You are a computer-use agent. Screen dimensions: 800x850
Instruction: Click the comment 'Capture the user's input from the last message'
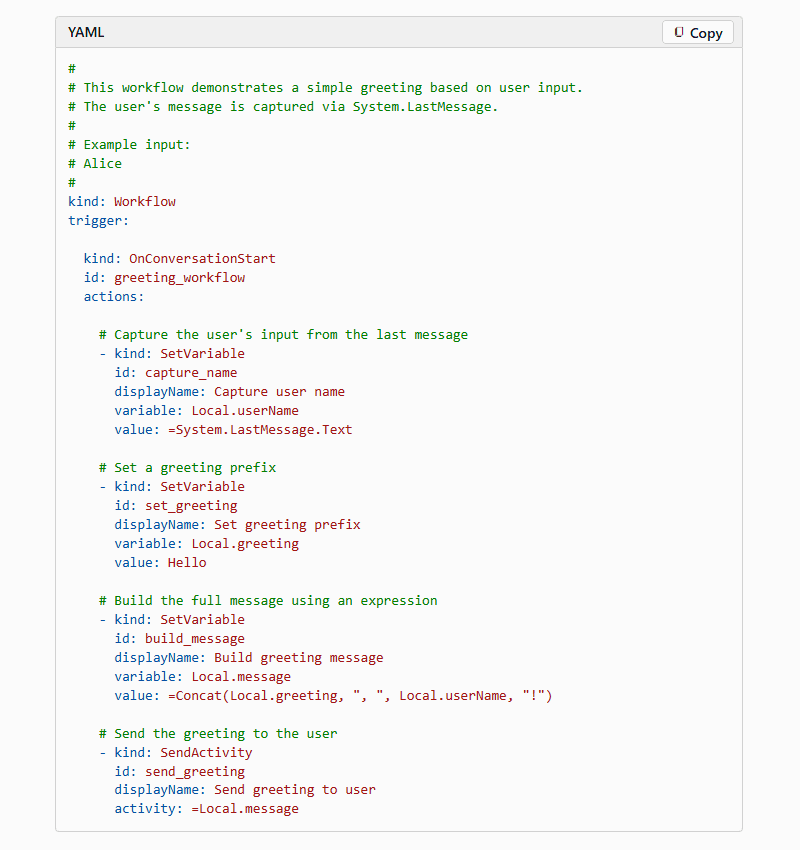283,334
